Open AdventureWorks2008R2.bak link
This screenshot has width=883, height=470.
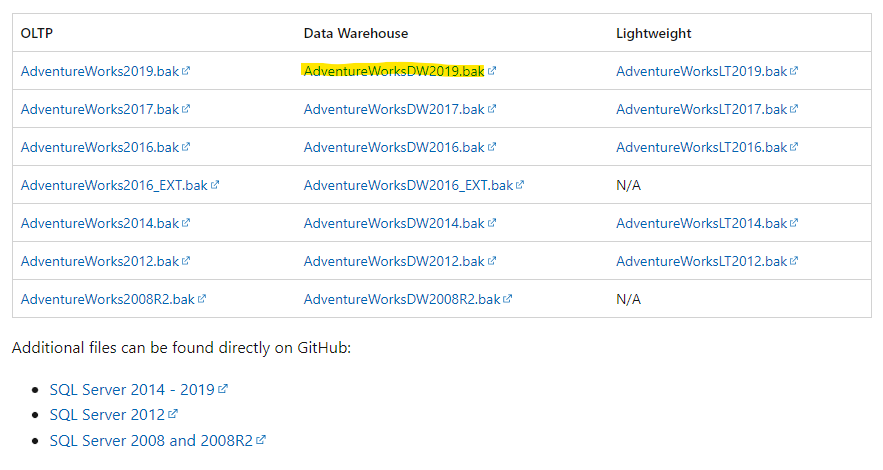click(108, 299)
